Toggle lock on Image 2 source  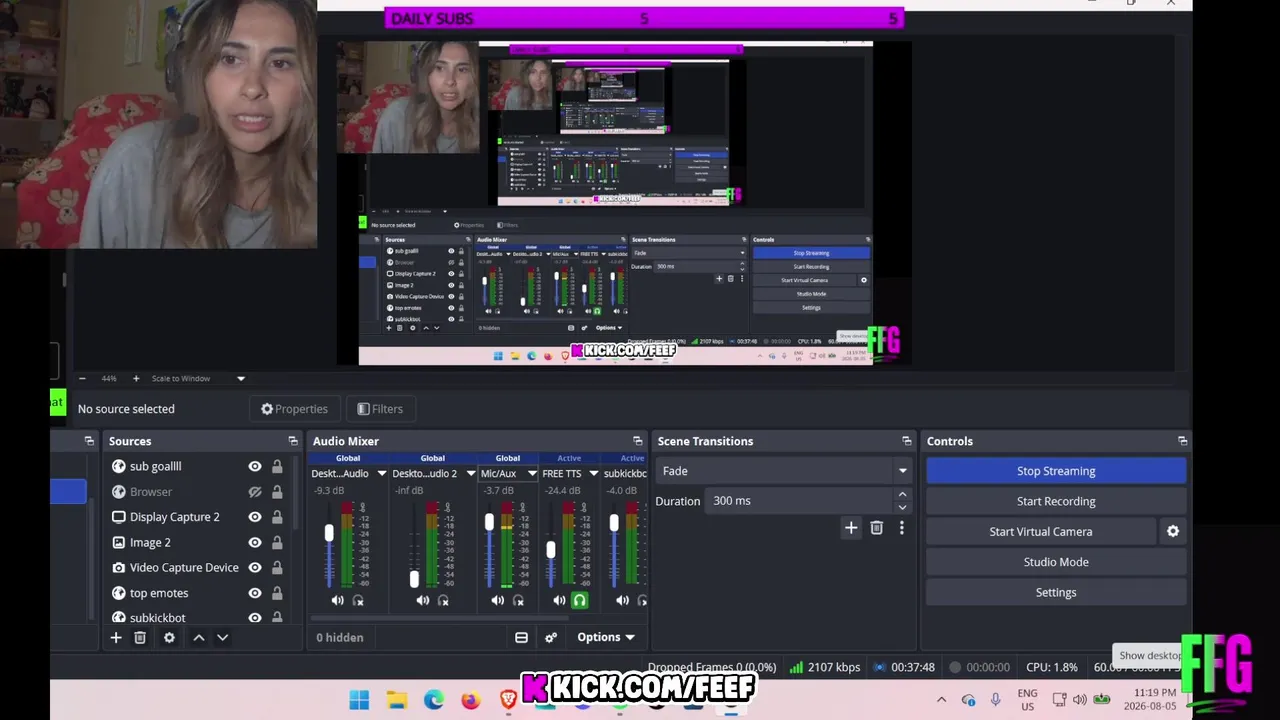click(x=277, y=542)
